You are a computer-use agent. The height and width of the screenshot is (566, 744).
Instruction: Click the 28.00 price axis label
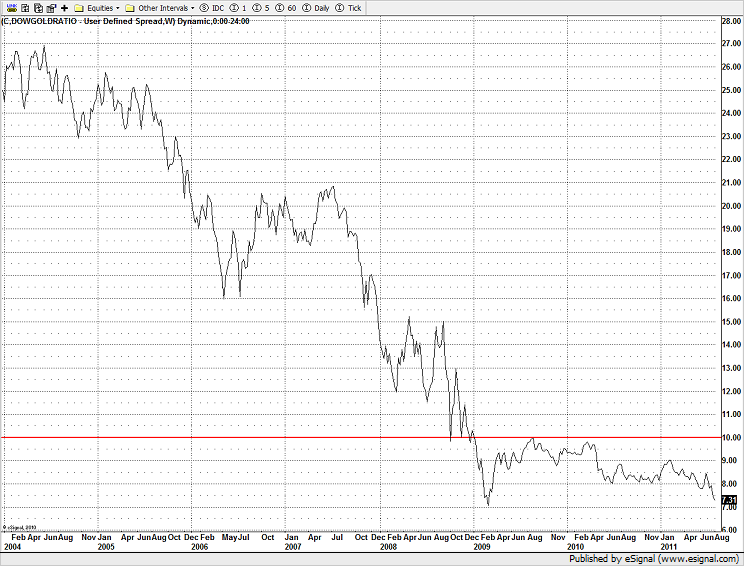(x=731, y=21)
